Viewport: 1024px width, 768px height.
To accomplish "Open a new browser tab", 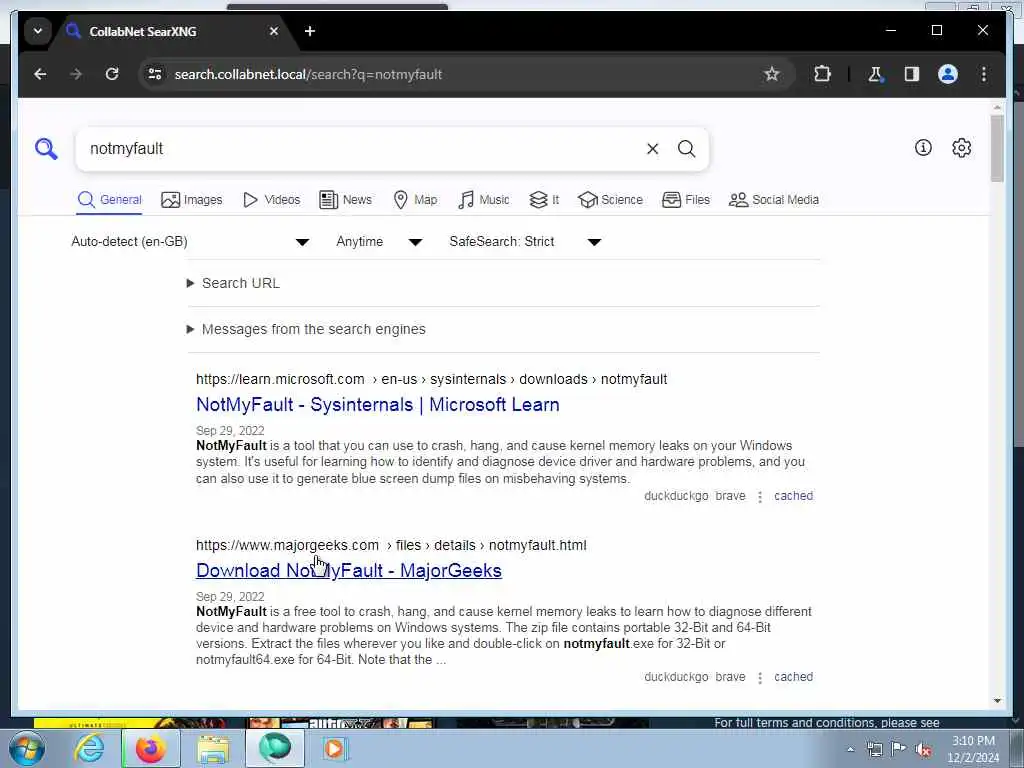I will [310, 31].
